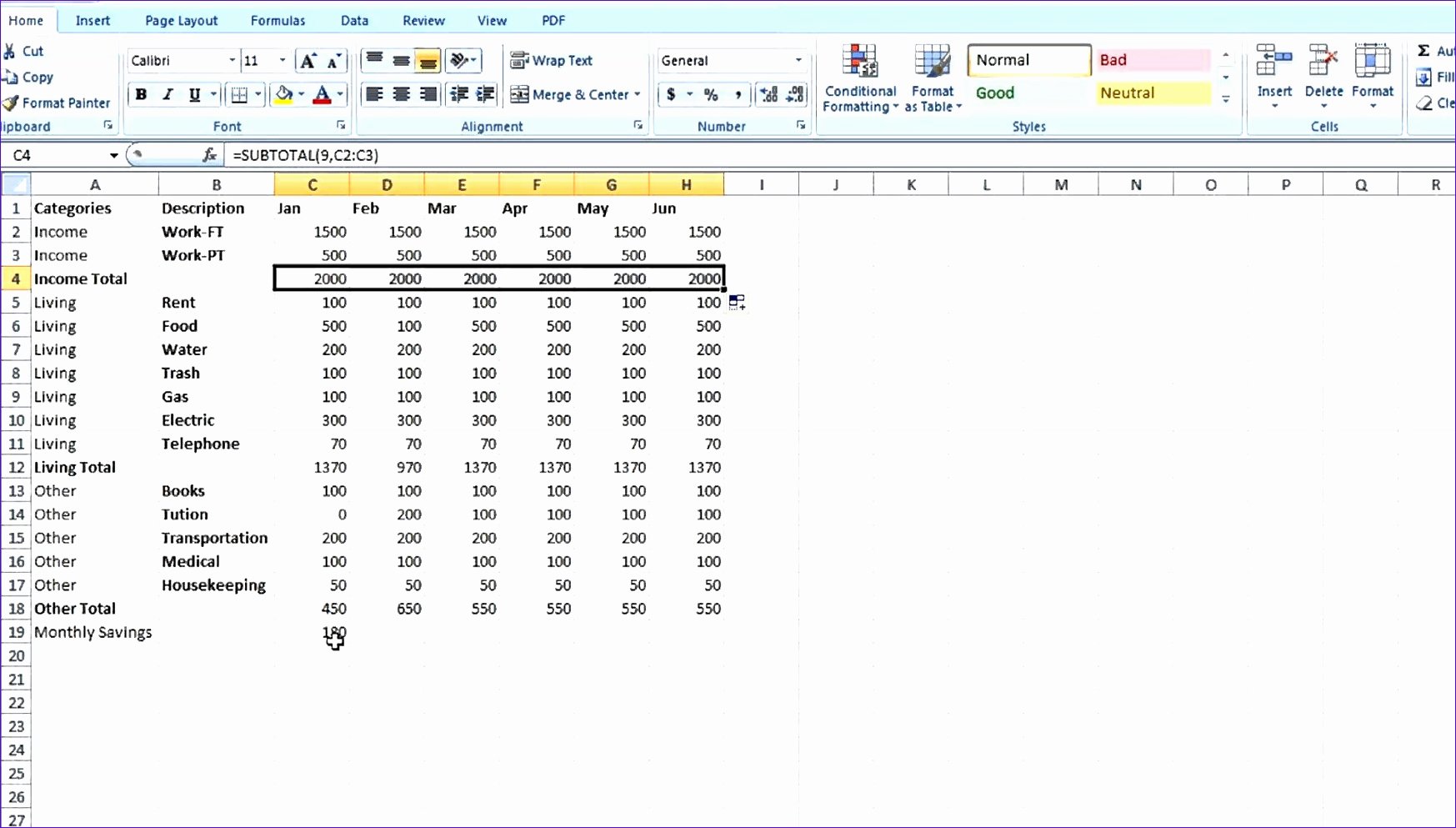Apply the Good cell style
1456x828 pixels.
click(x=1028, y=93)
